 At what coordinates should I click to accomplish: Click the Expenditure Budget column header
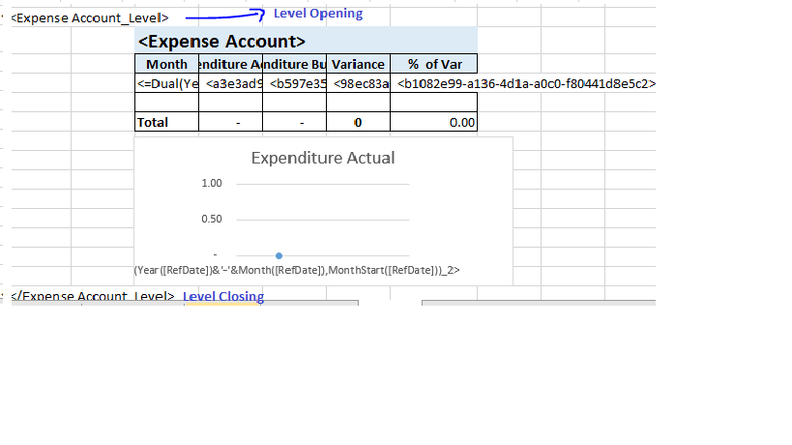click(294, 64)
